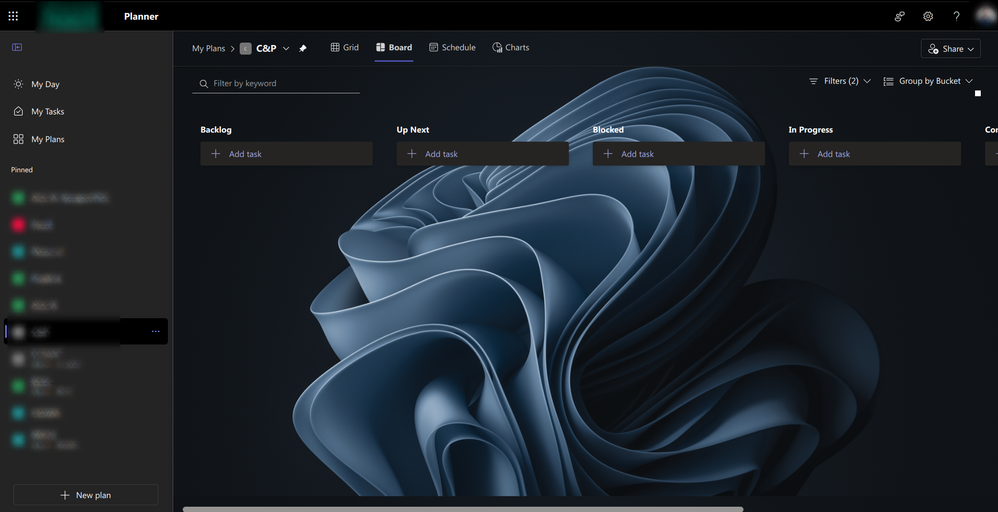The image size is (998, 512).
Task: Click the Schedule tab's calendar icon
Action: tap(433, 47)
